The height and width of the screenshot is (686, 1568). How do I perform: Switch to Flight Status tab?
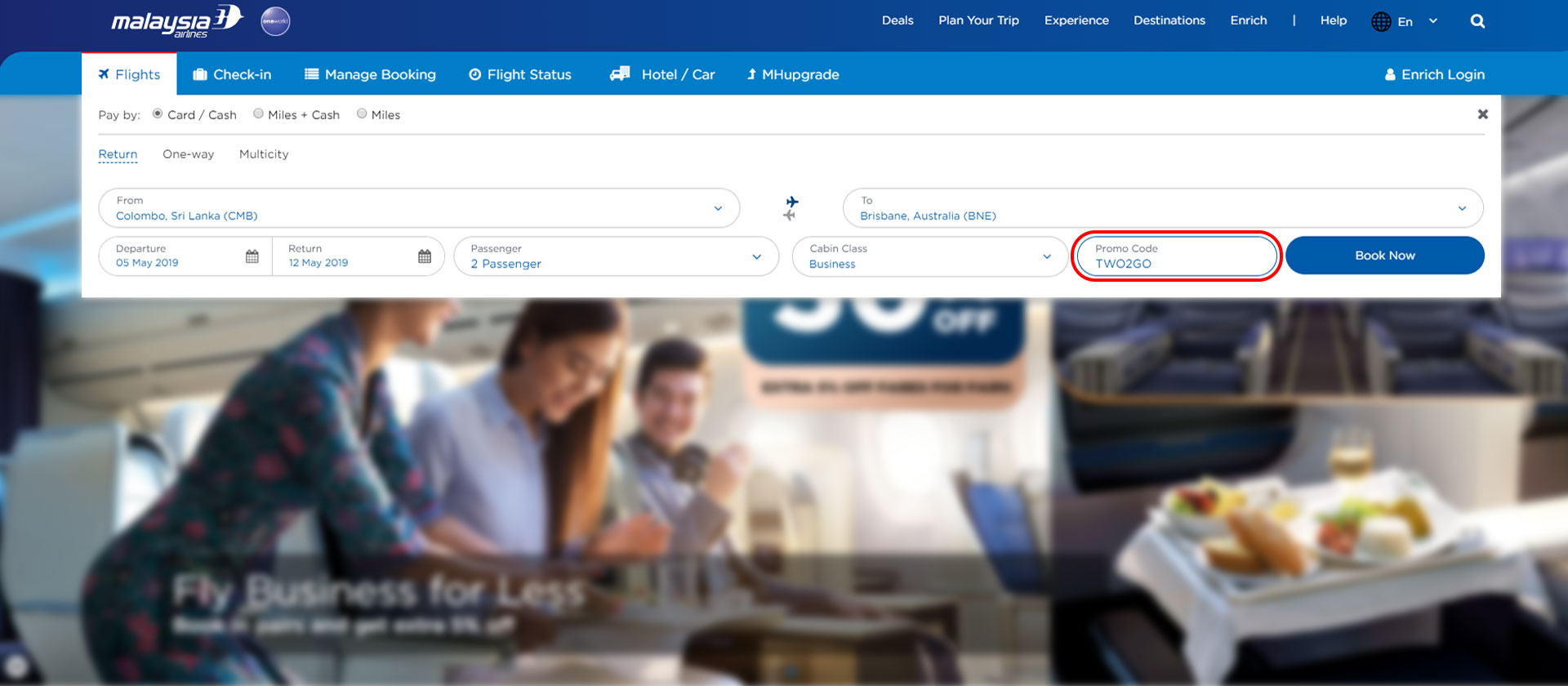click(519, 74)
